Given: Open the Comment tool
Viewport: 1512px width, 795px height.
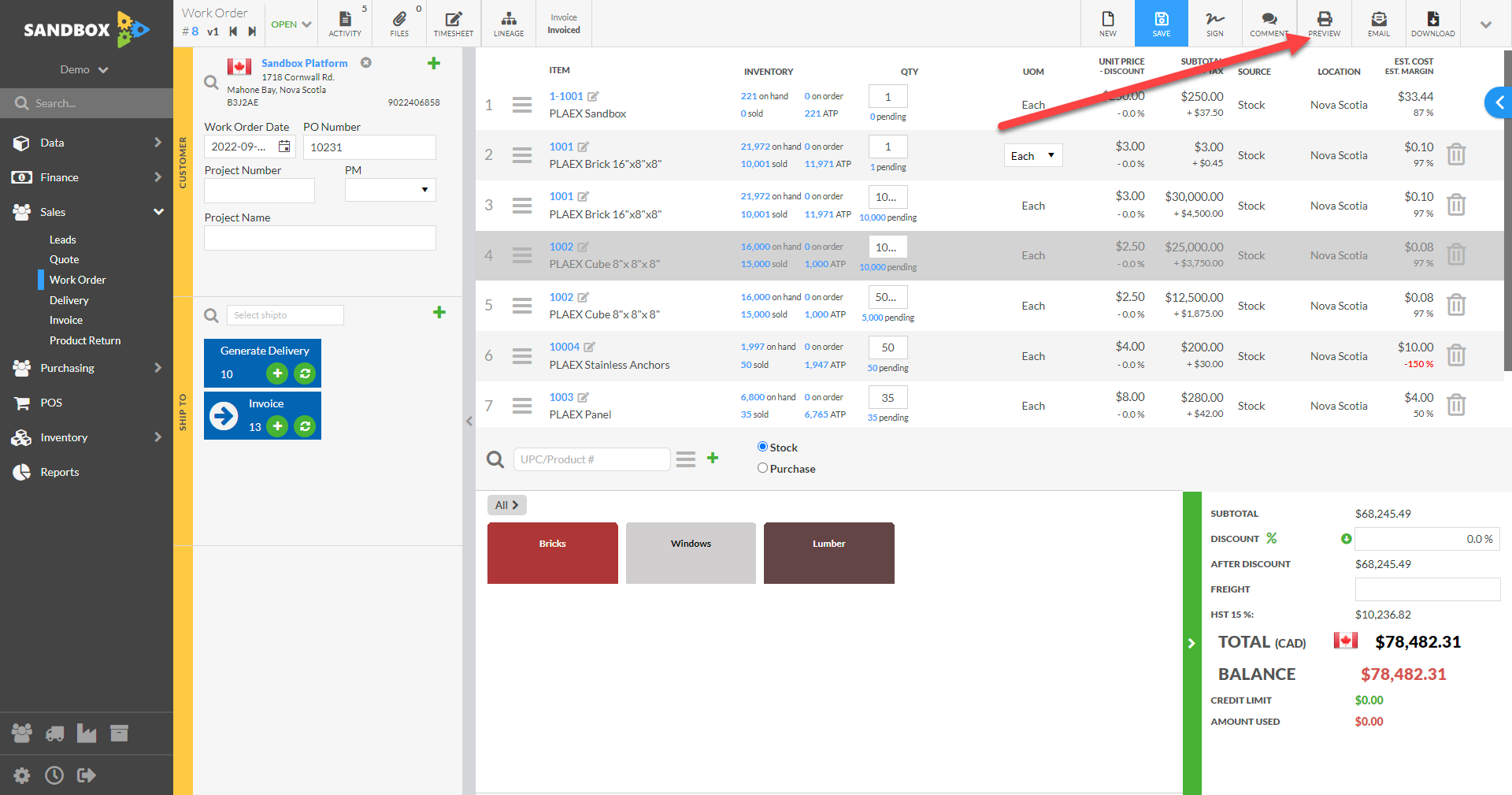Looking at the screenshot, I should tap(1269, 23).
